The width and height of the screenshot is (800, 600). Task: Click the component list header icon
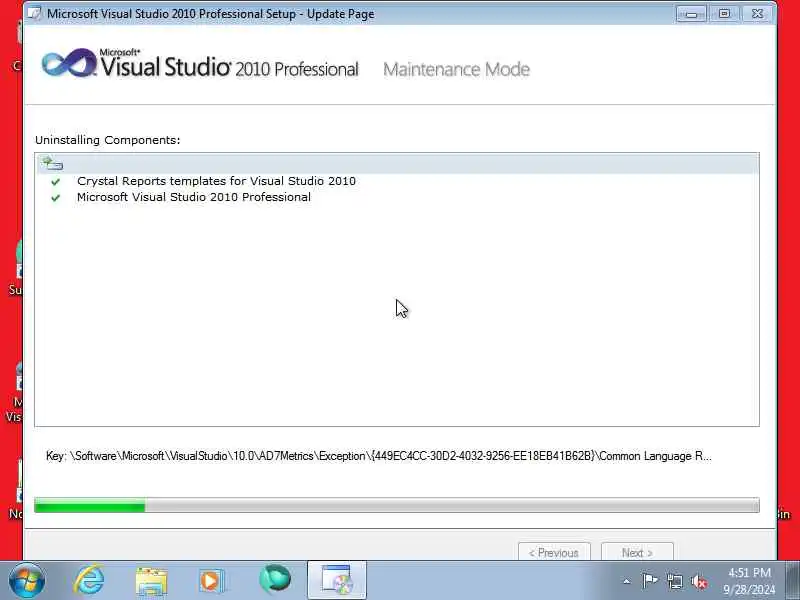tap(52, 163)
